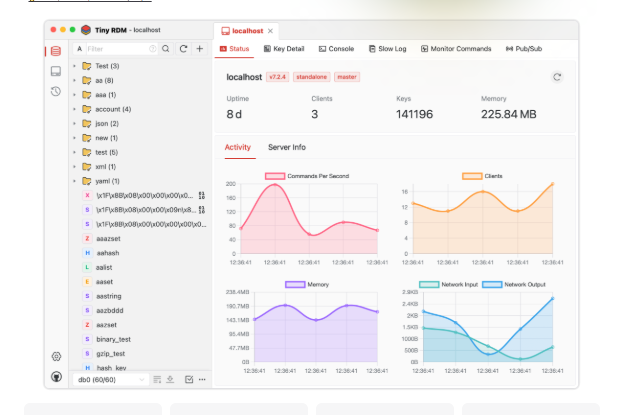Open the Pub/Sub tab
Screen dimensions: 640x415
pyautogui.click(x=524, y=49)
